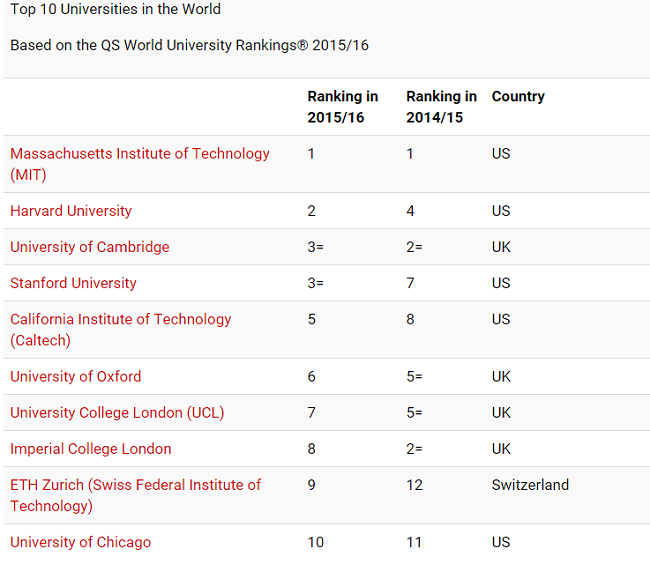The width and height of the screenshot is (650, 564).
Task: Click the QS World University Rankings subtitle text
Action: 189,46
